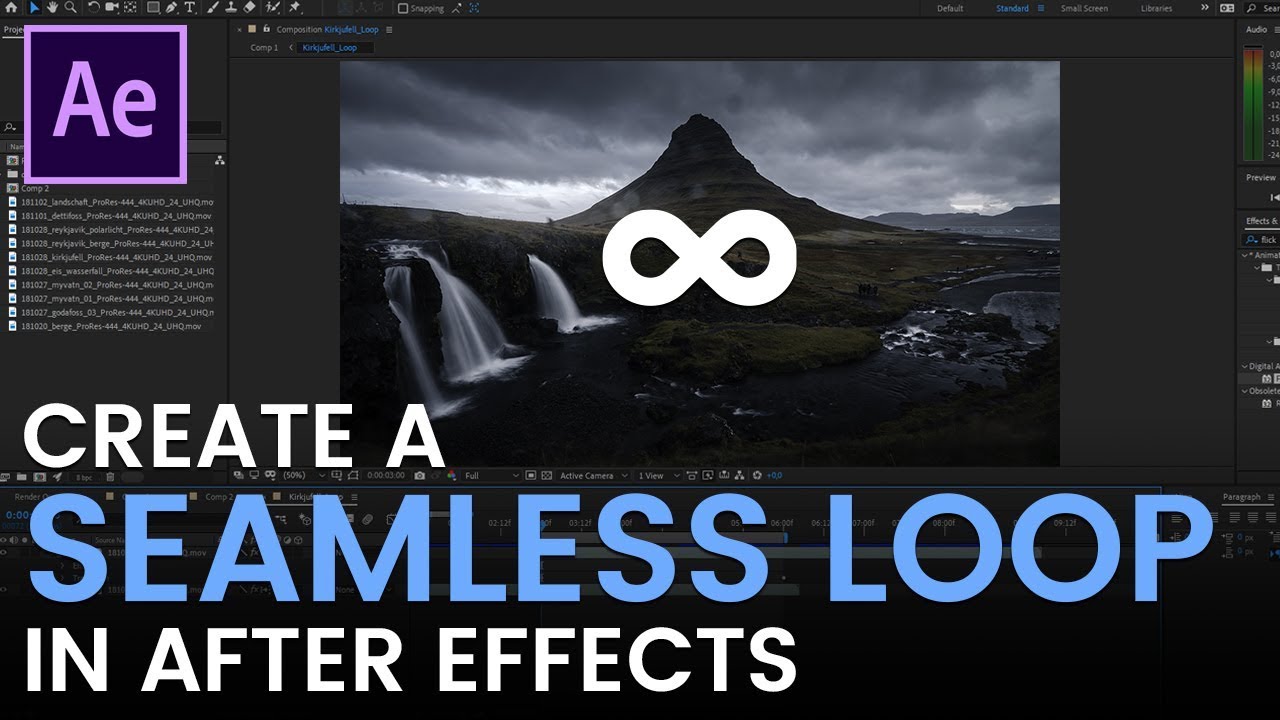Toggle the region of interest button
The image size is (1280, 720).
point(530,476)
